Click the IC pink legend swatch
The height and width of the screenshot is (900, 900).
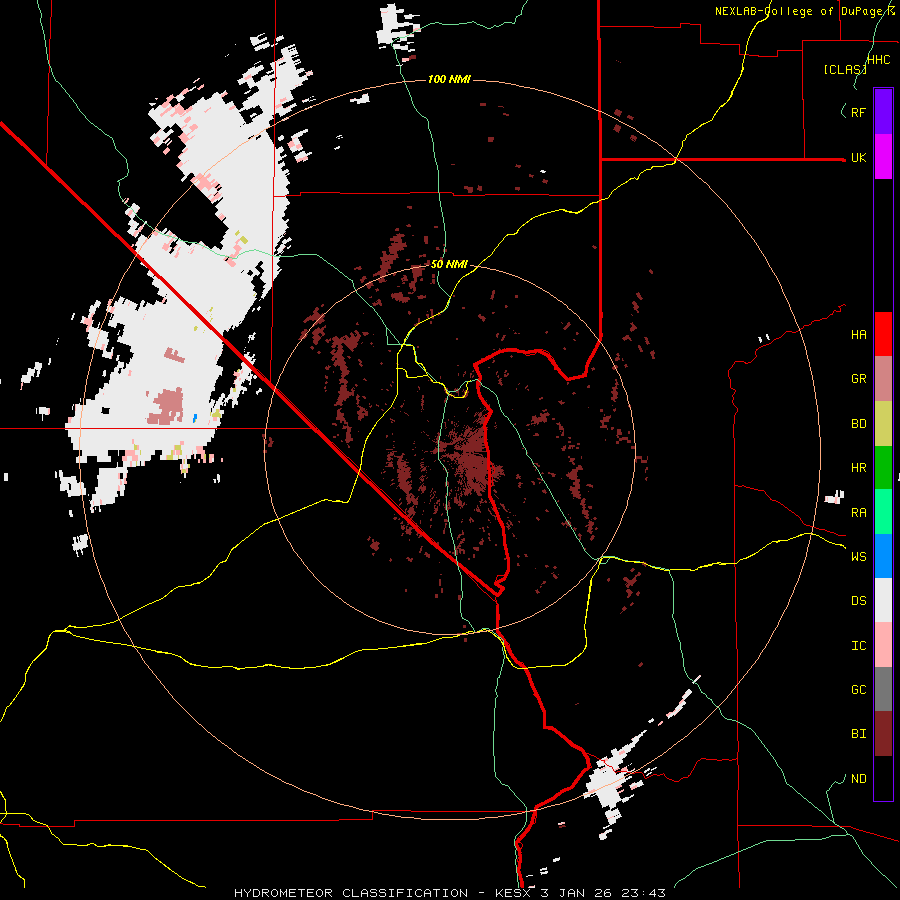coord(883,645)
